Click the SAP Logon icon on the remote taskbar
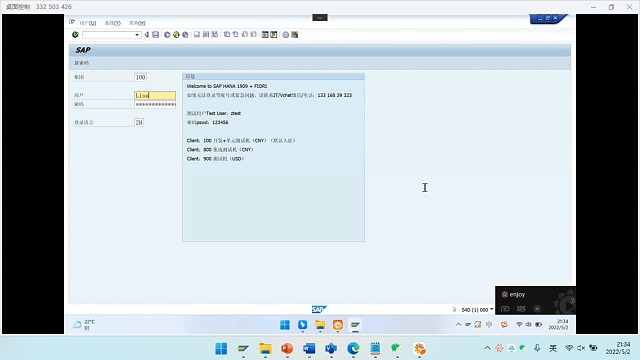 (x=355, y=325)
